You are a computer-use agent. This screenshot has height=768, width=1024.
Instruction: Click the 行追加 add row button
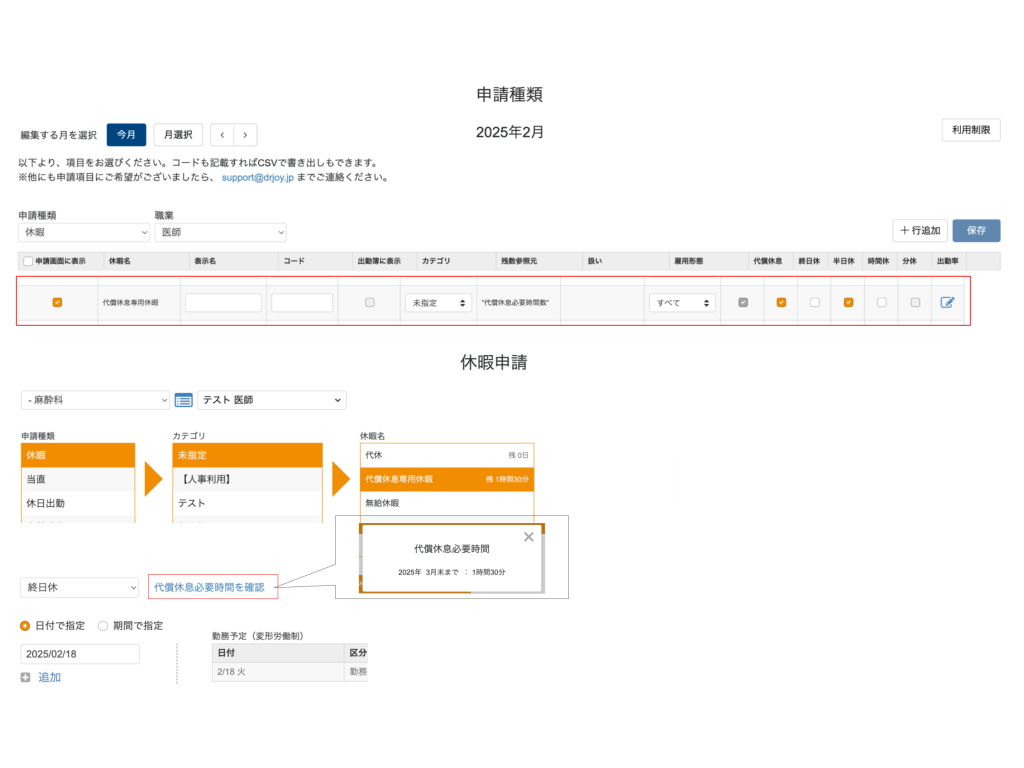(x=919, y=230)
